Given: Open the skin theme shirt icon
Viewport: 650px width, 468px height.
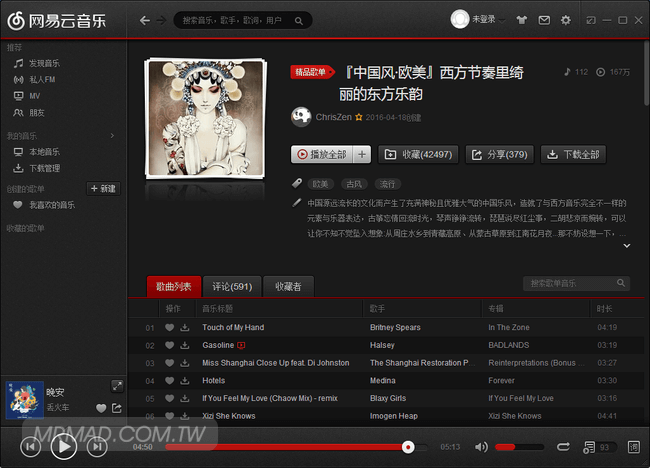Looking at the screenshot, I should click(x=521, y=20).
